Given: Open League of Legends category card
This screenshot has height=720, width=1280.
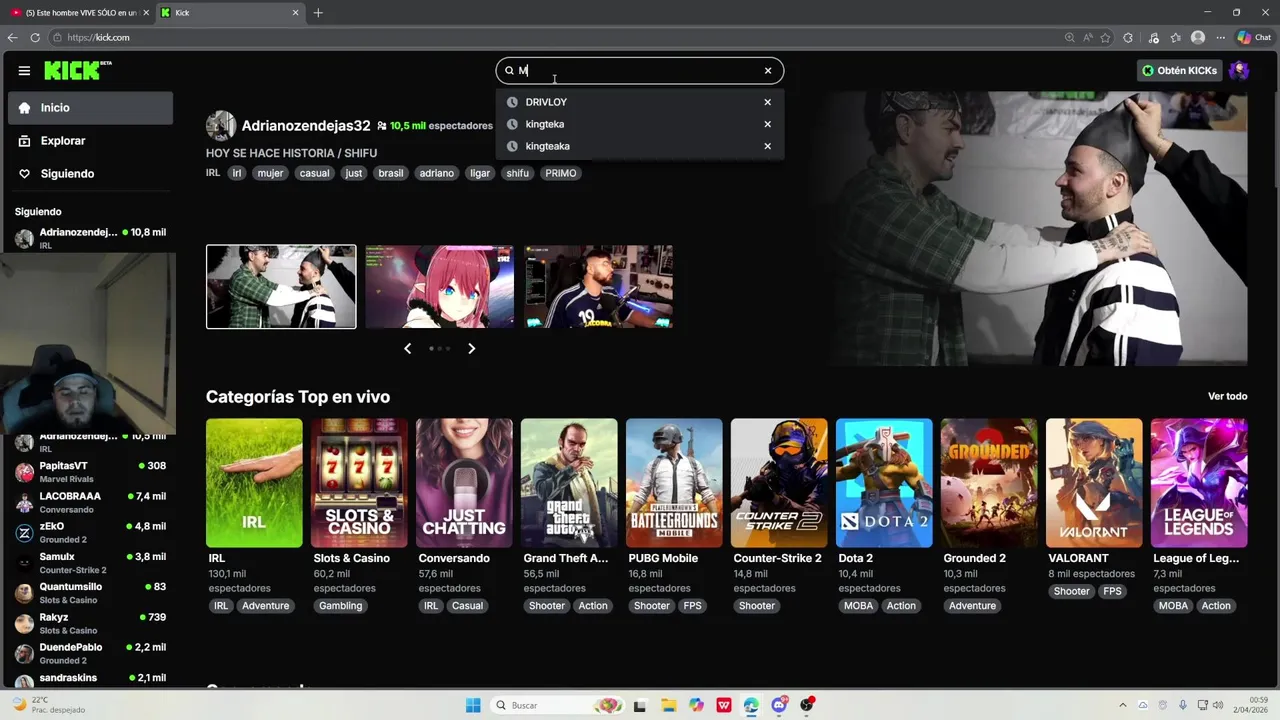Looking at the screenshot, I should pos(1199,483).
